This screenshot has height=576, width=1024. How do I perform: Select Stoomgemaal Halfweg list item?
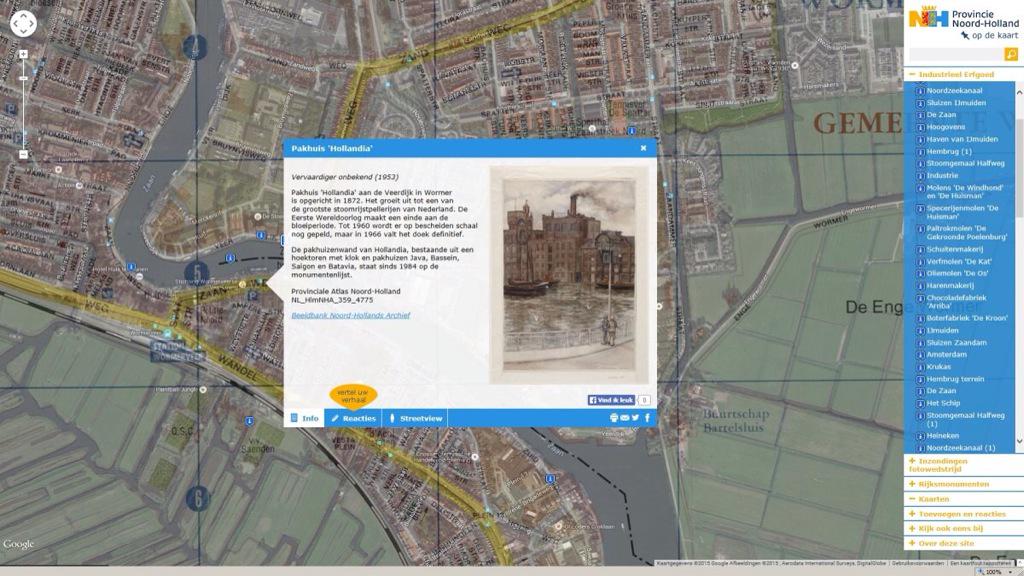tap(965, 163)
